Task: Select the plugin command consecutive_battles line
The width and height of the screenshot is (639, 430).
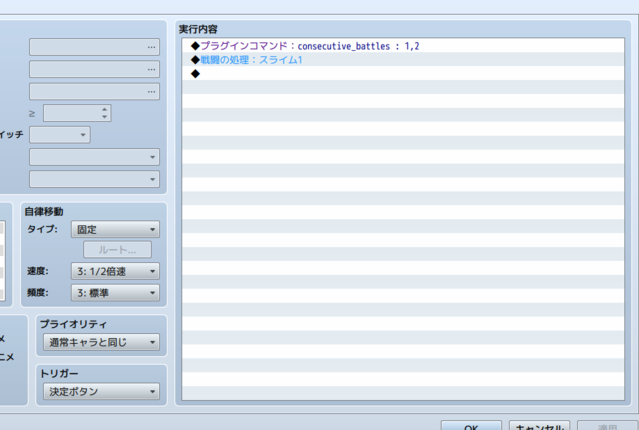Action: point(403,46)
